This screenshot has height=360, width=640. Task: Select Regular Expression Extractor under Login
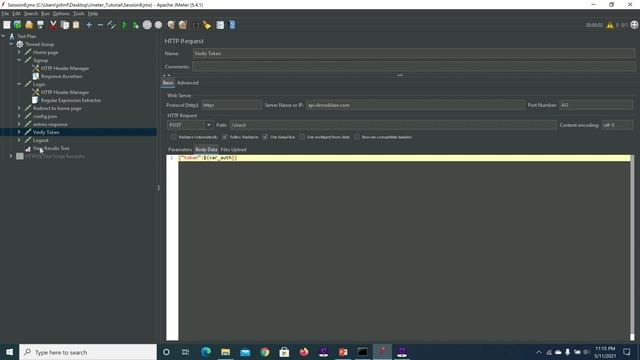coord(71,100)
